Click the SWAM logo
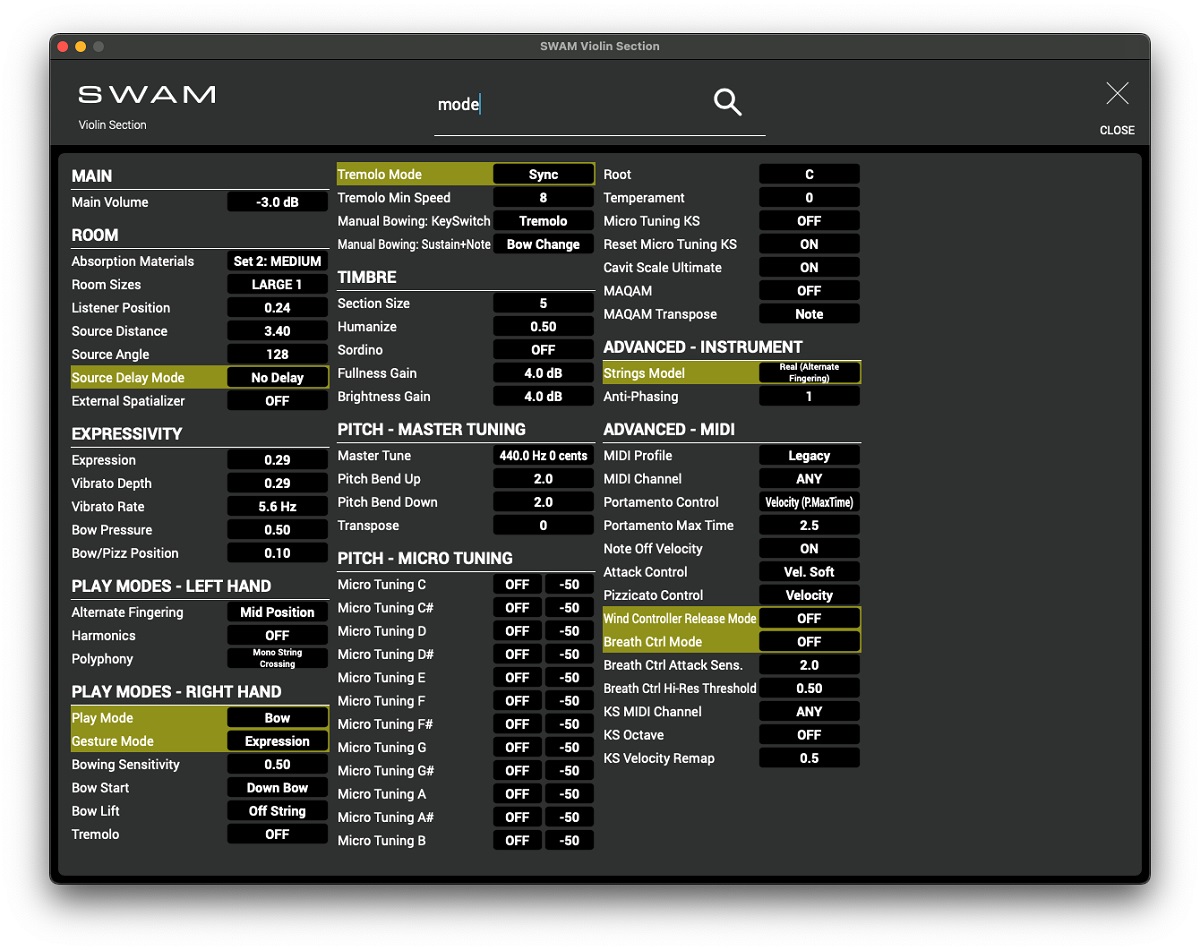Image resolution: width=1200 pixels, height=950 pixels. point(147,95)
